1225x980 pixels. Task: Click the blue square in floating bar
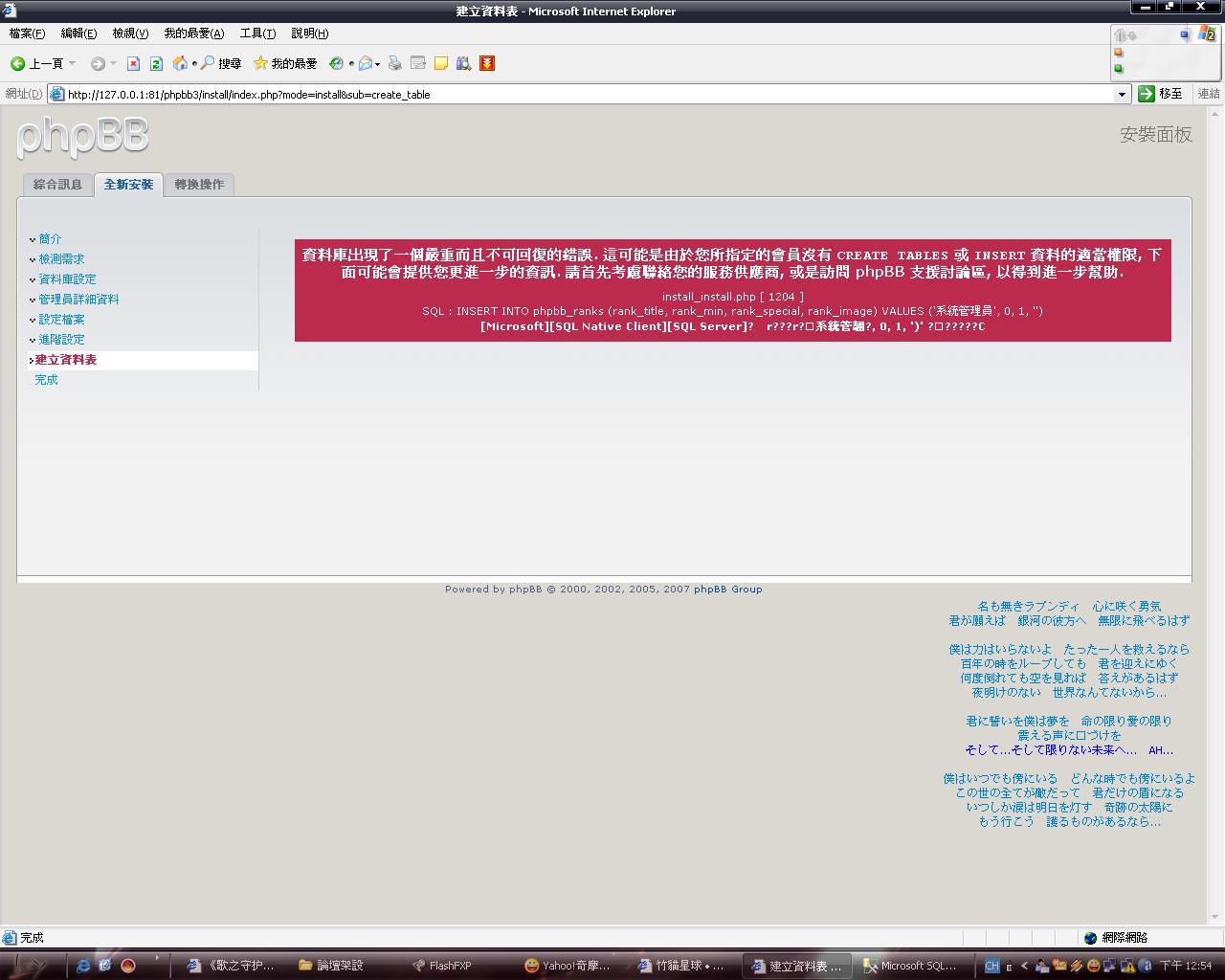1185,34
